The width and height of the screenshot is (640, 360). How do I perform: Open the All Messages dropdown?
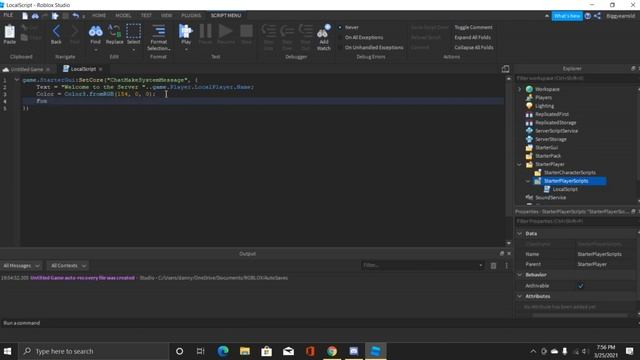click(x=21, y=266)
